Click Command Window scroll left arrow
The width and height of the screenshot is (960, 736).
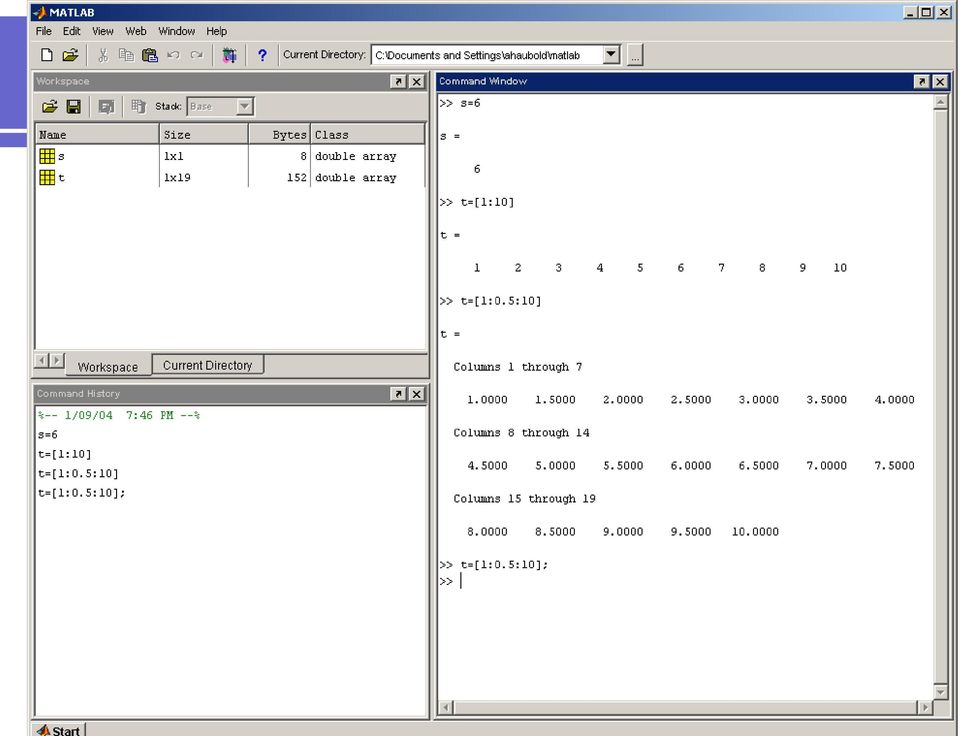tap(446, 707)
